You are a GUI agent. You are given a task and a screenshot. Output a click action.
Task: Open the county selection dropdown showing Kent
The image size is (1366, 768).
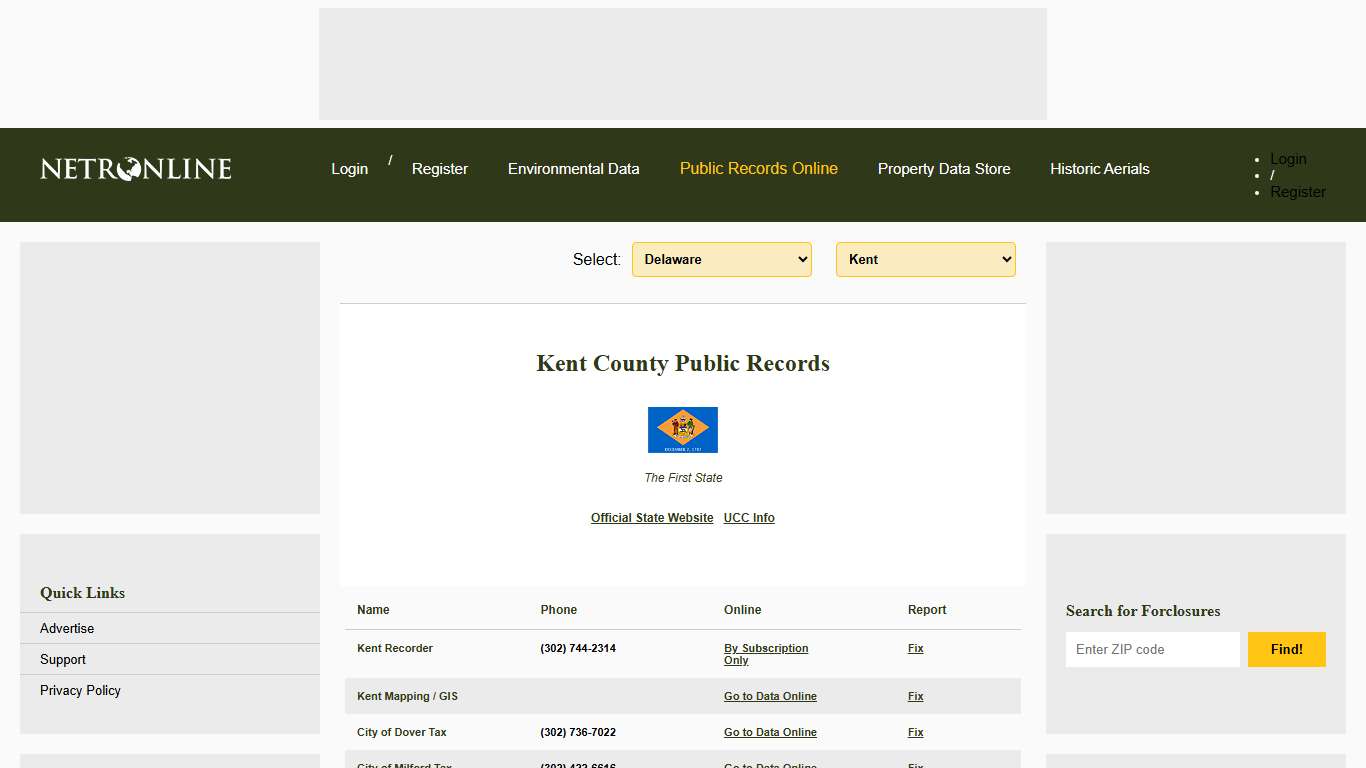coord(925,259)
